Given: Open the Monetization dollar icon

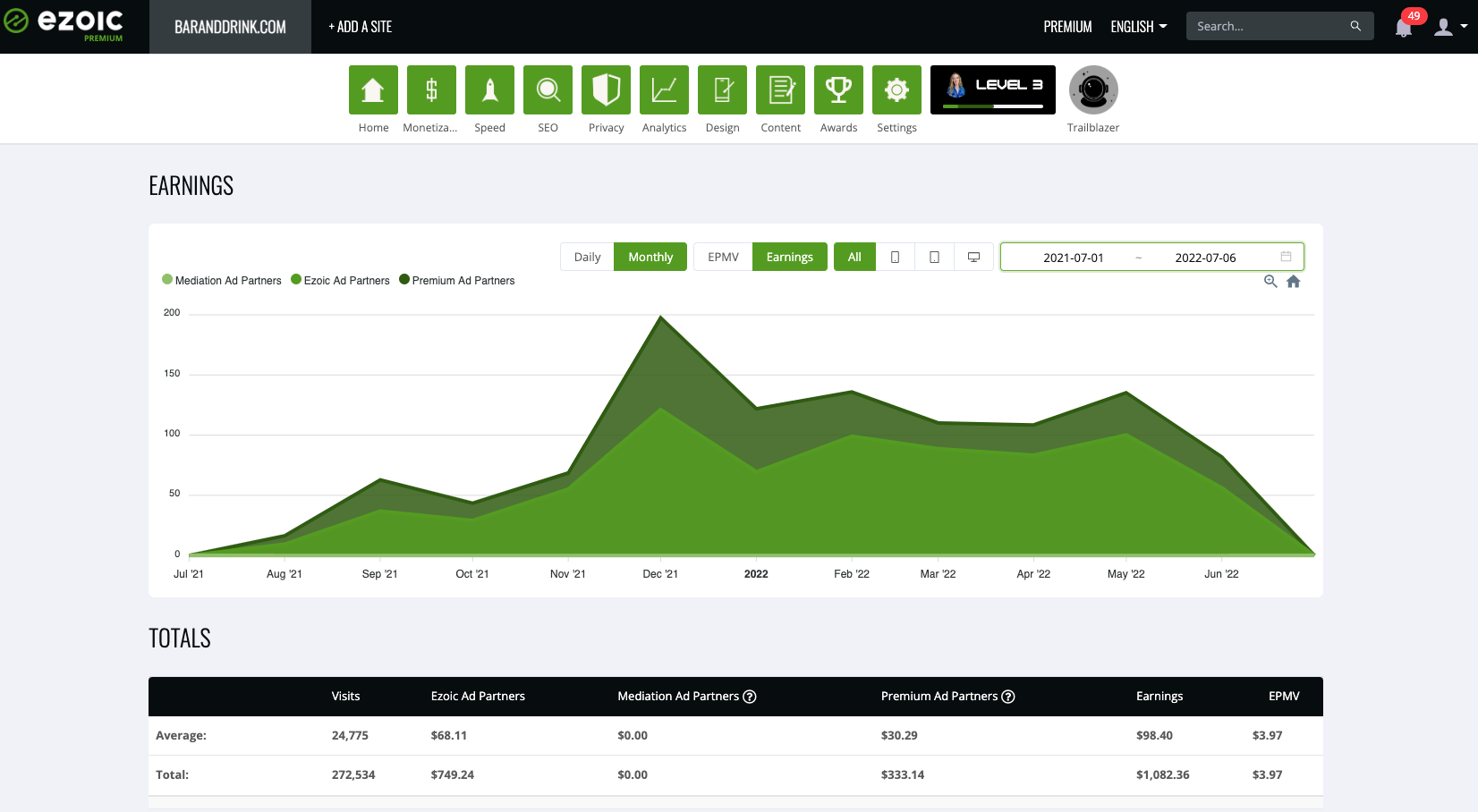Looking at the screenshot, I should pos(431,89).
